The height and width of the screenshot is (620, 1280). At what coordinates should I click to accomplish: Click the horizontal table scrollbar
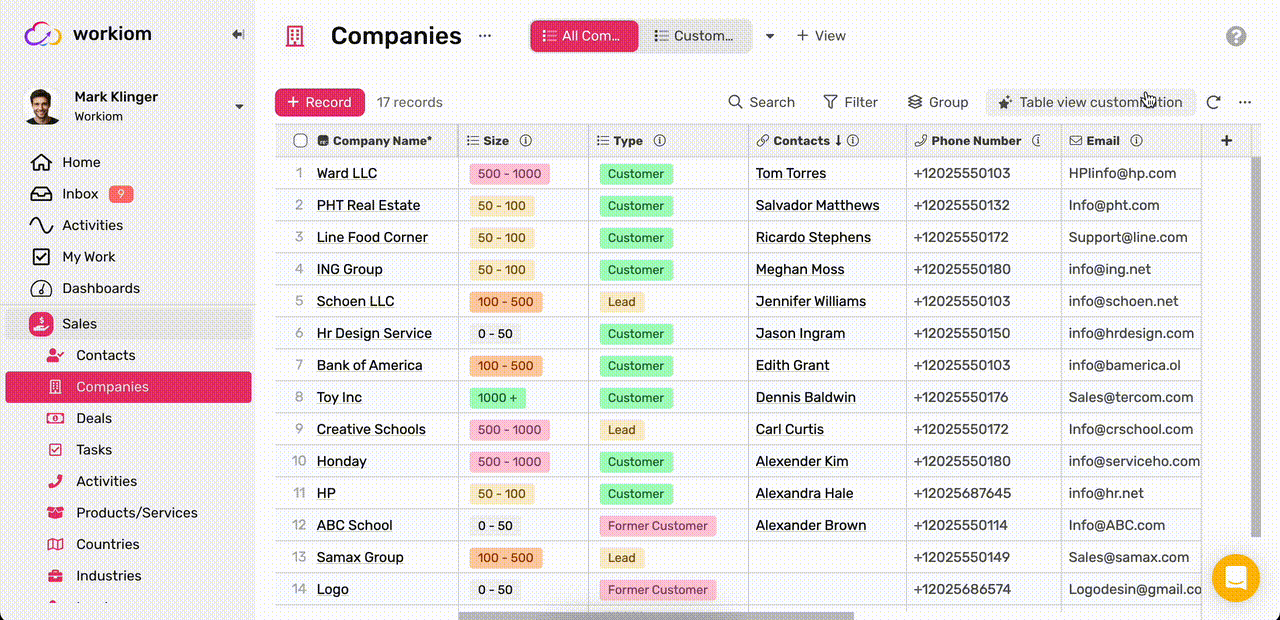tap(655, 616)
